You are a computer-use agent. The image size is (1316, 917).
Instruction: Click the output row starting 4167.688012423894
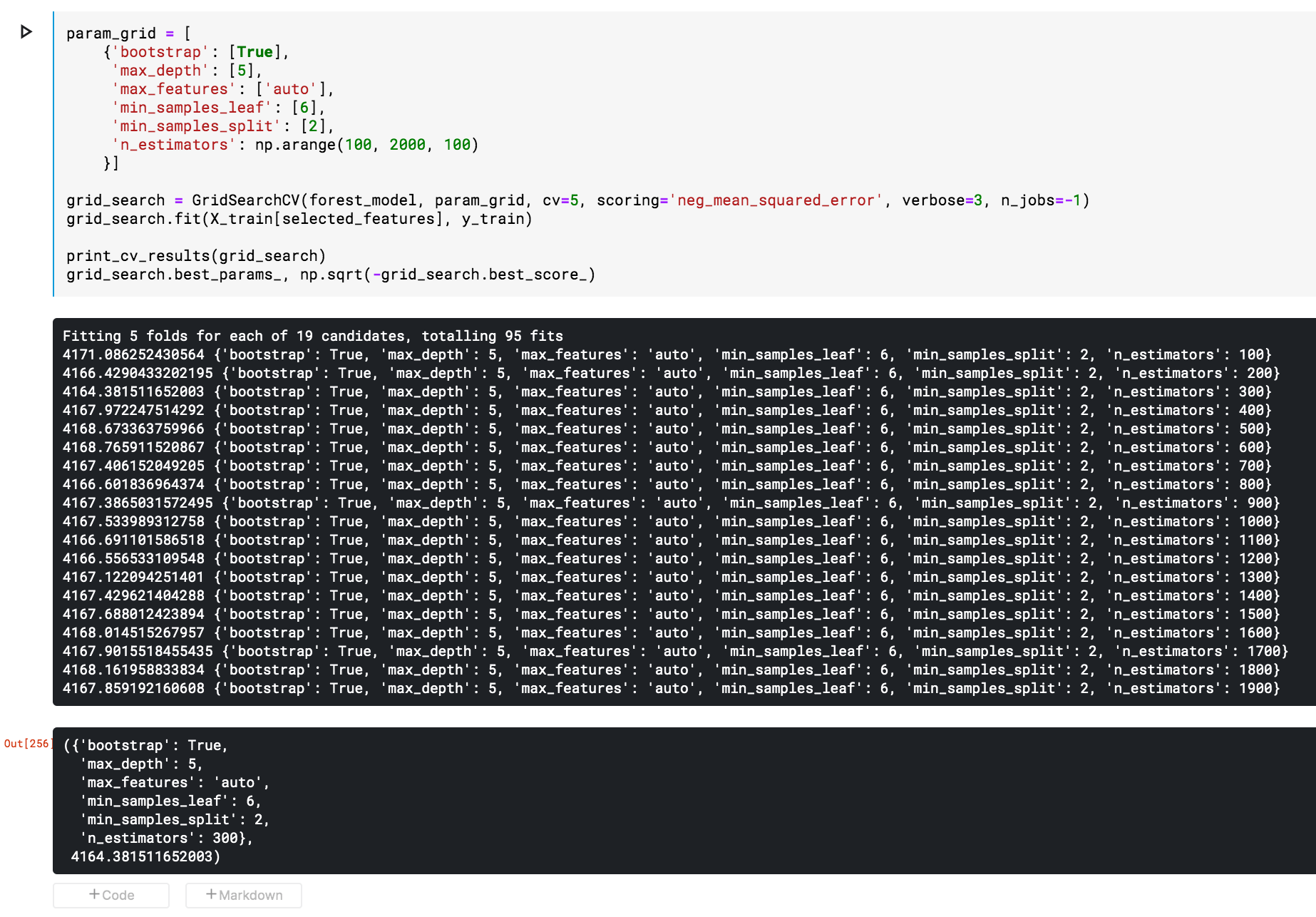pyautogui.click(x=672, y=614)
